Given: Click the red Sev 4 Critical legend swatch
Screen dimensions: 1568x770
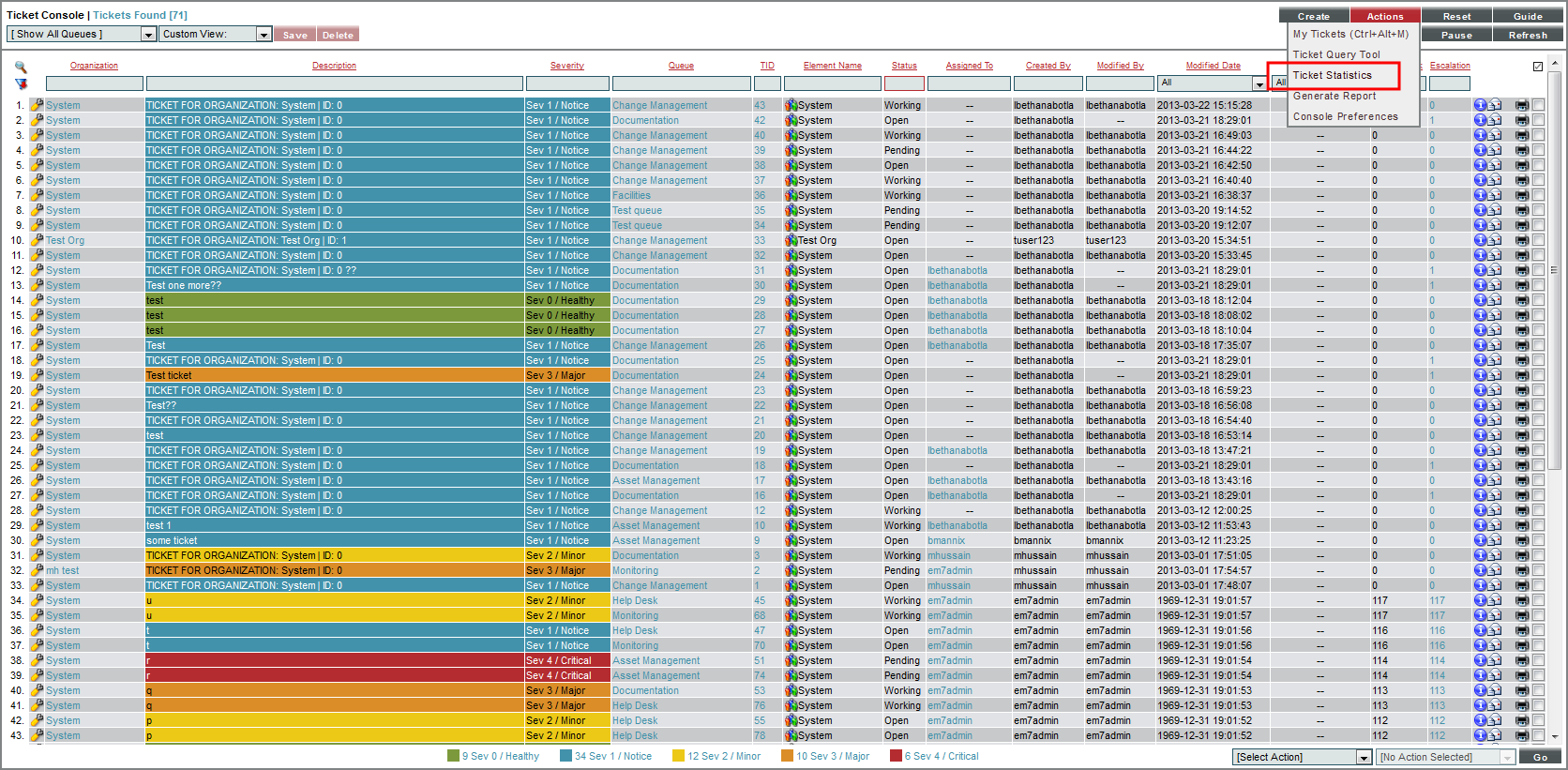Looking at the screenshot, I should pyautogui.click(x=896, y=756).
